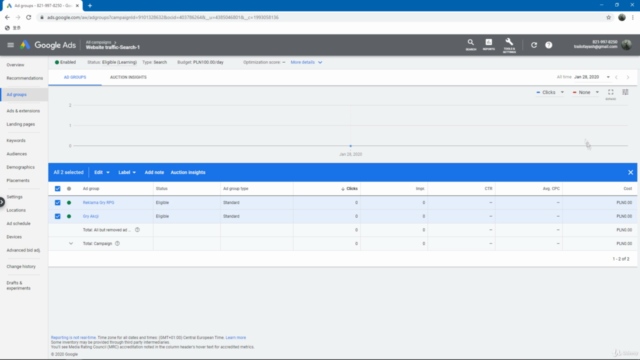640x360 pixels.
Task: Go back in the browser
Action: tap(7, 18)
